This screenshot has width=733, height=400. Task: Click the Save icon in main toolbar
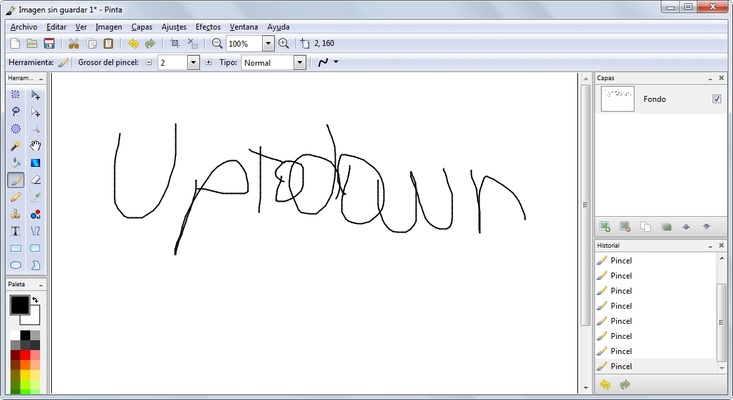49,43
